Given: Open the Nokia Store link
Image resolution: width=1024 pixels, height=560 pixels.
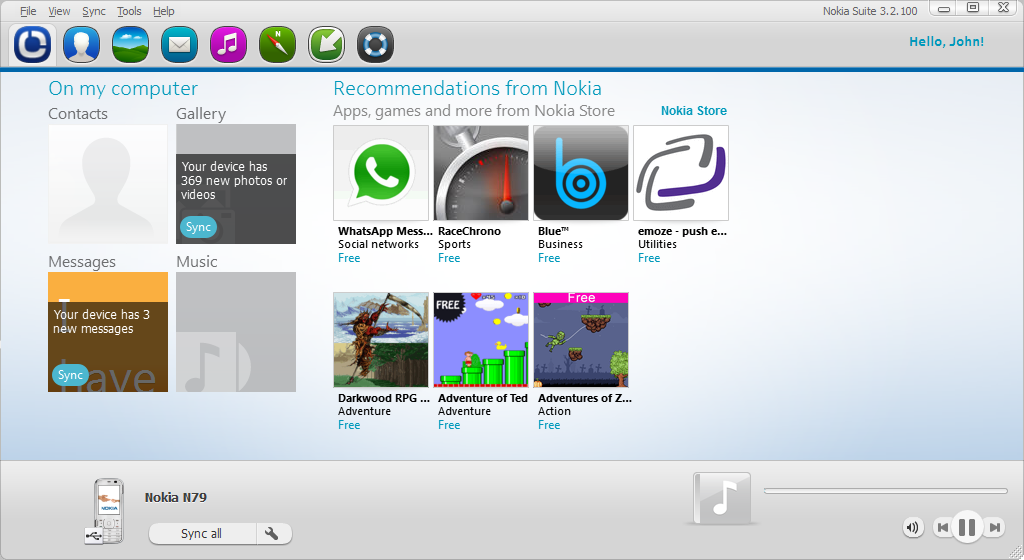Looking at the screenshot, I should [693, 111].
